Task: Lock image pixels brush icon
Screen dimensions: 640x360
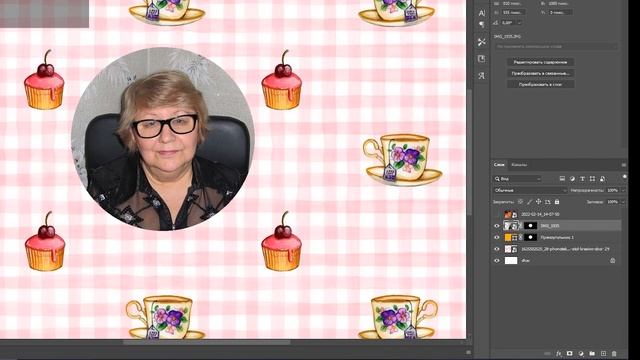Action: (529, 202)
